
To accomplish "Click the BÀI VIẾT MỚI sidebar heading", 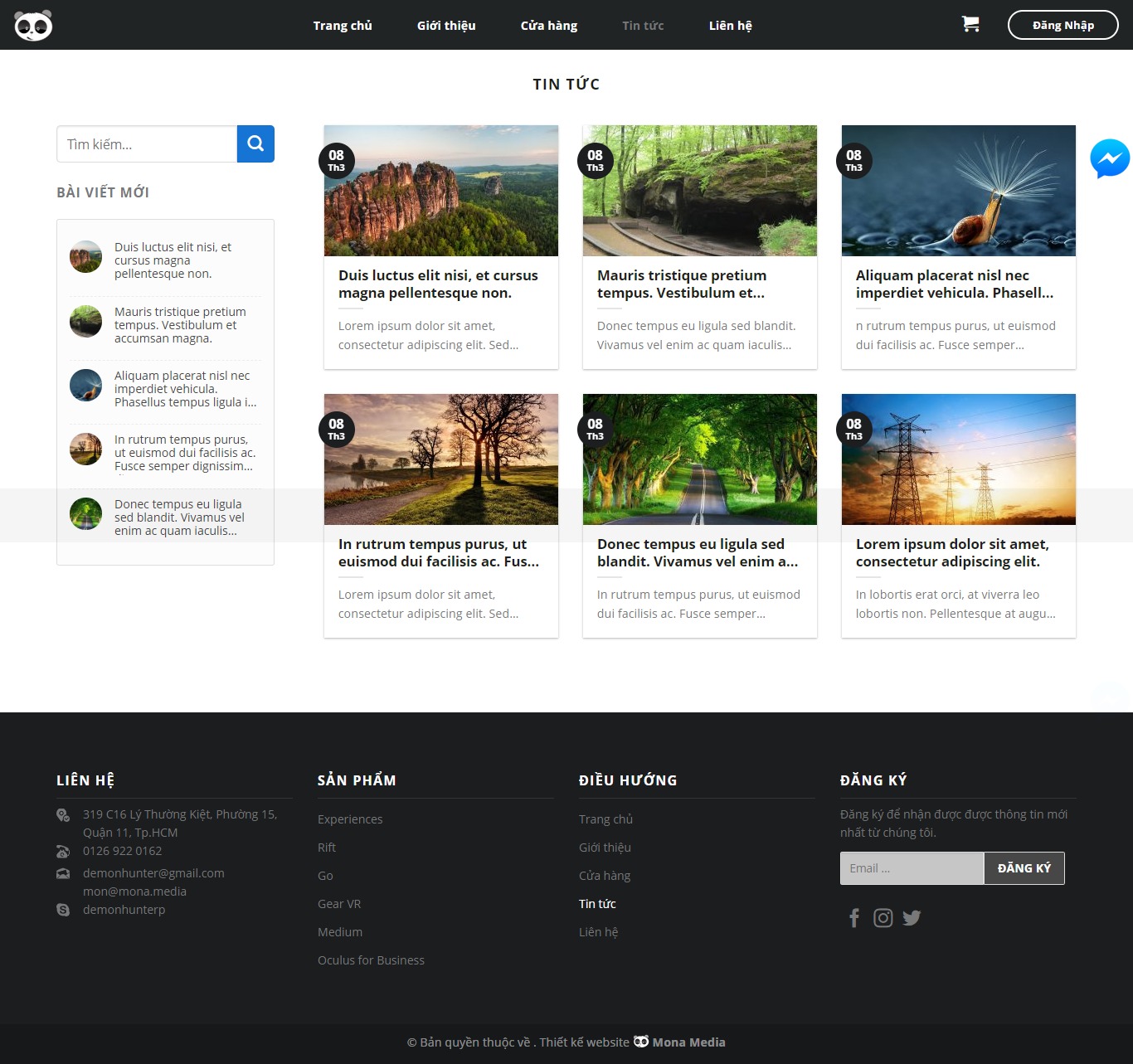I will point(103,192).
